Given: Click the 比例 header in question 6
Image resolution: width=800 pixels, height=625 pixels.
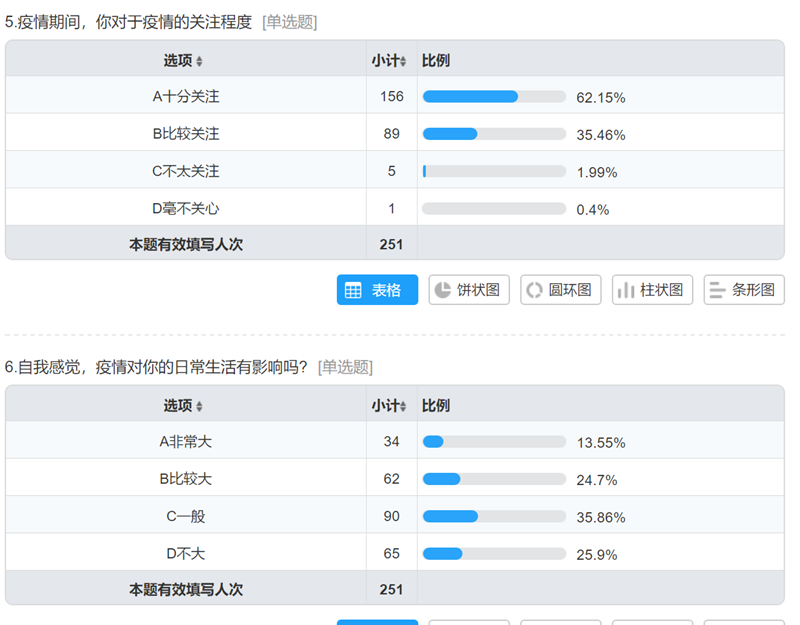Looking at the screenshot, I should coord(436,406).
